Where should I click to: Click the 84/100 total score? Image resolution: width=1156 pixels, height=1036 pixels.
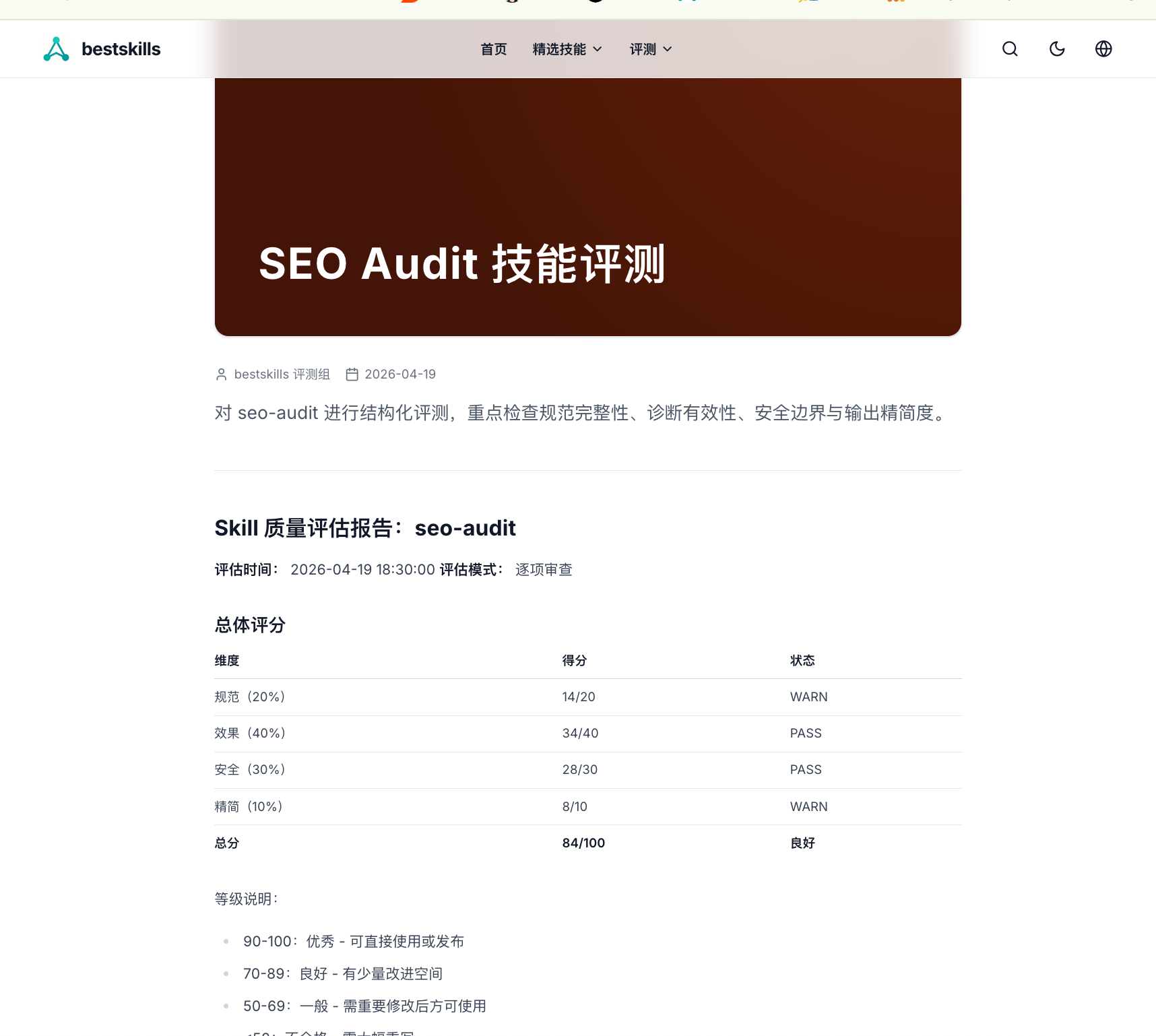pyautogui.click(x=583, y=843)
